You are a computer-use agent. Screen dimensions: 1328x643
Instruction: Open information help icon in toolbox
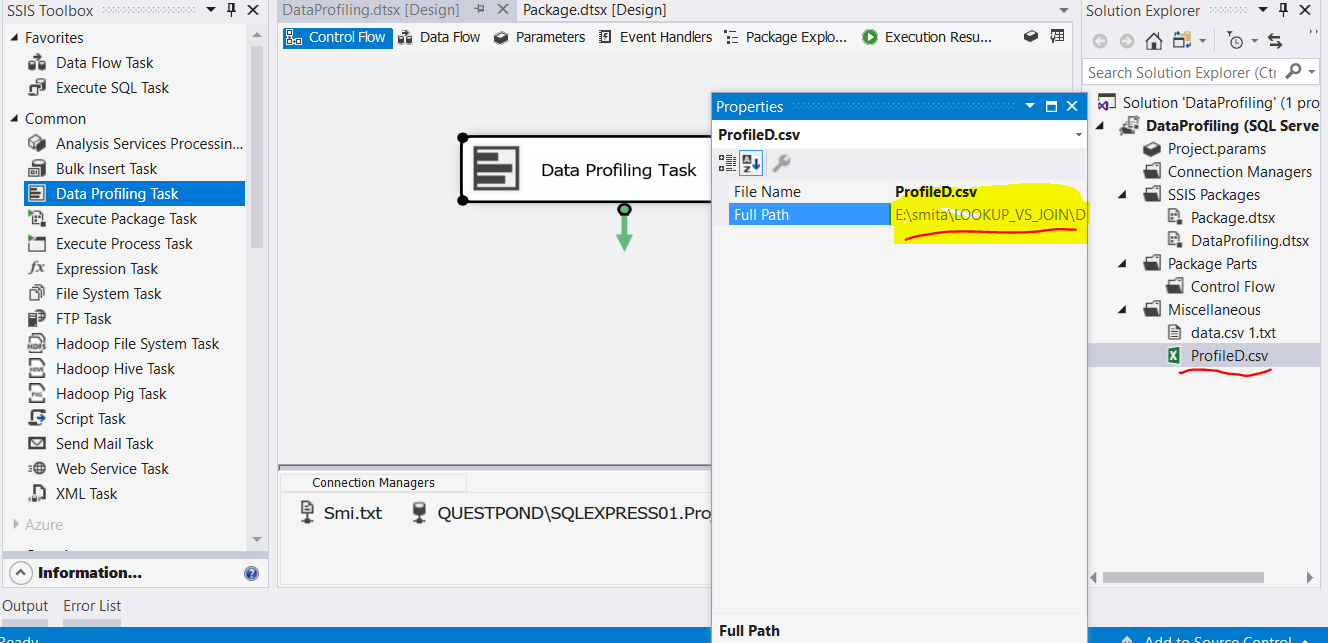[251, 573]
